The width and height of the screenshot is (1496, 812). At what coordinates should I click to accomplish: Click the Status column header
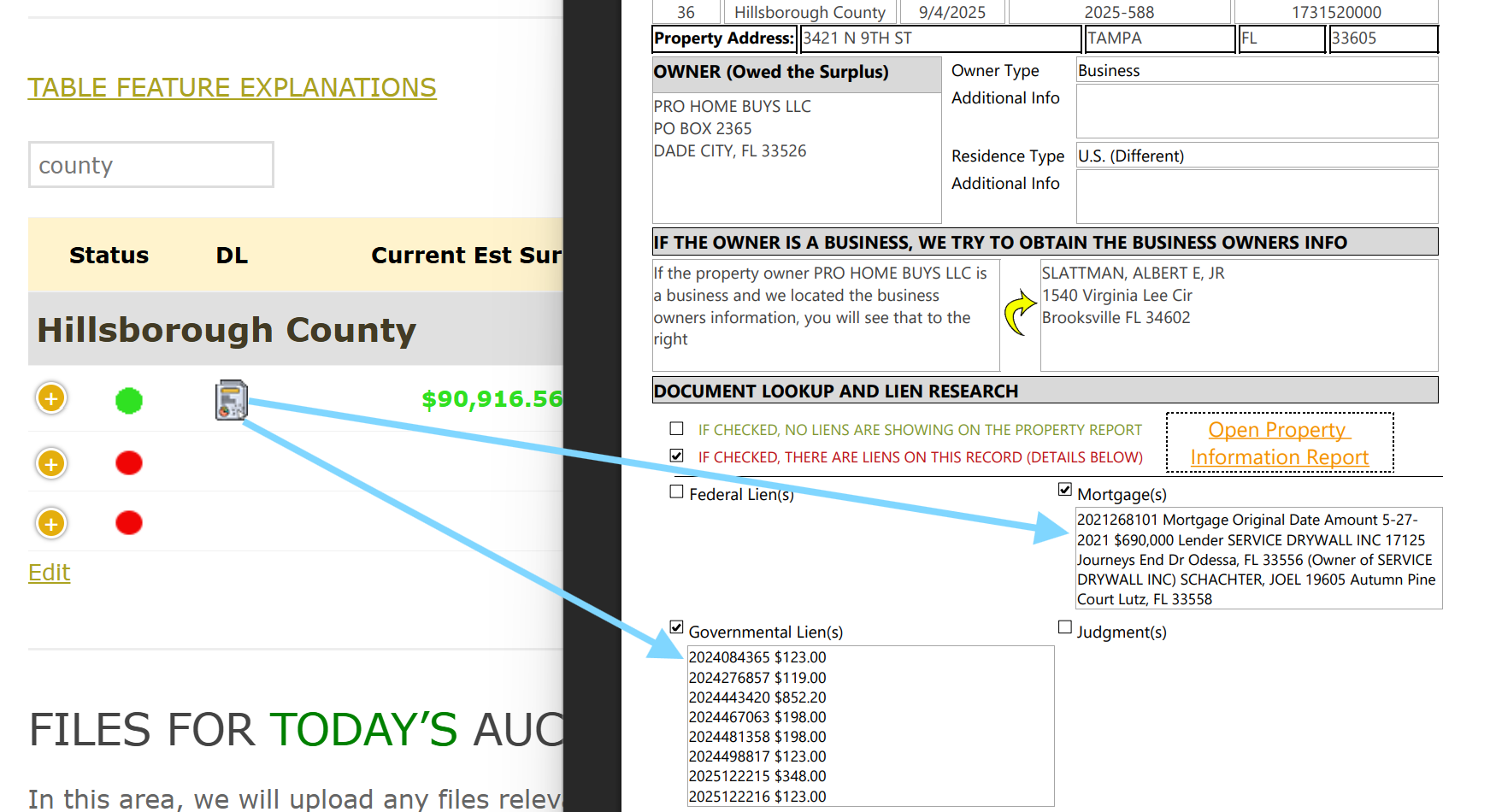pos(109,256)
